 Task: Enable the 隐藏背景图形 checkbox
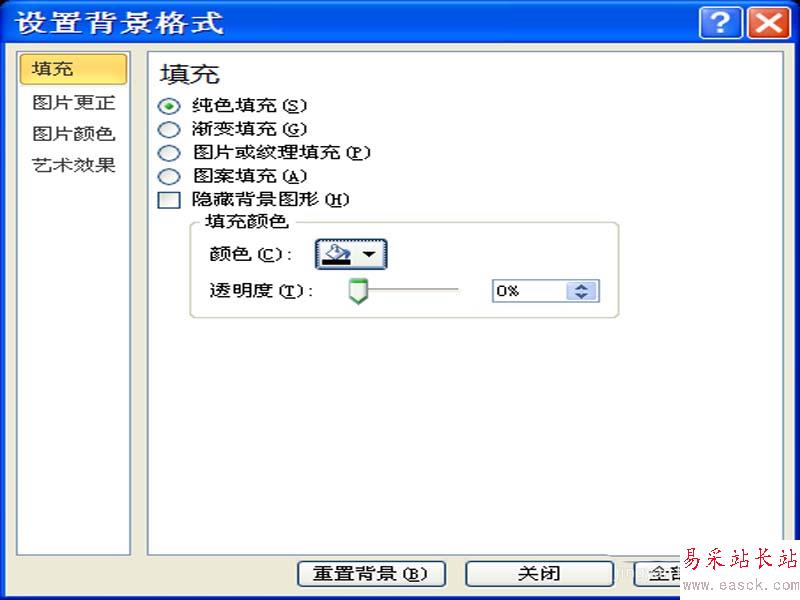(169, 200)
